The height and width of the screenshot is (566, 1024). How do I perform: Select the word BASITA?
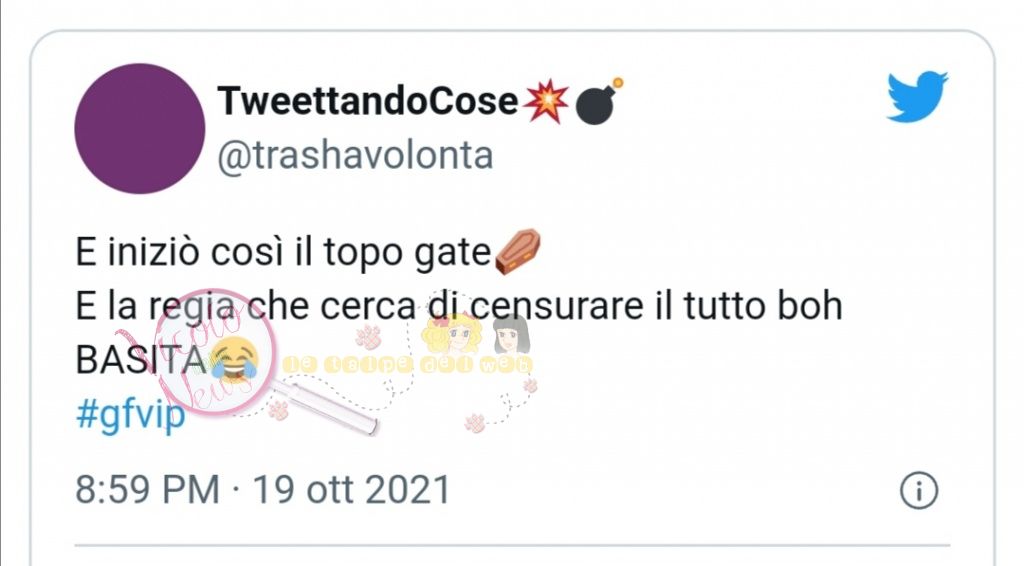pos(142,360)
